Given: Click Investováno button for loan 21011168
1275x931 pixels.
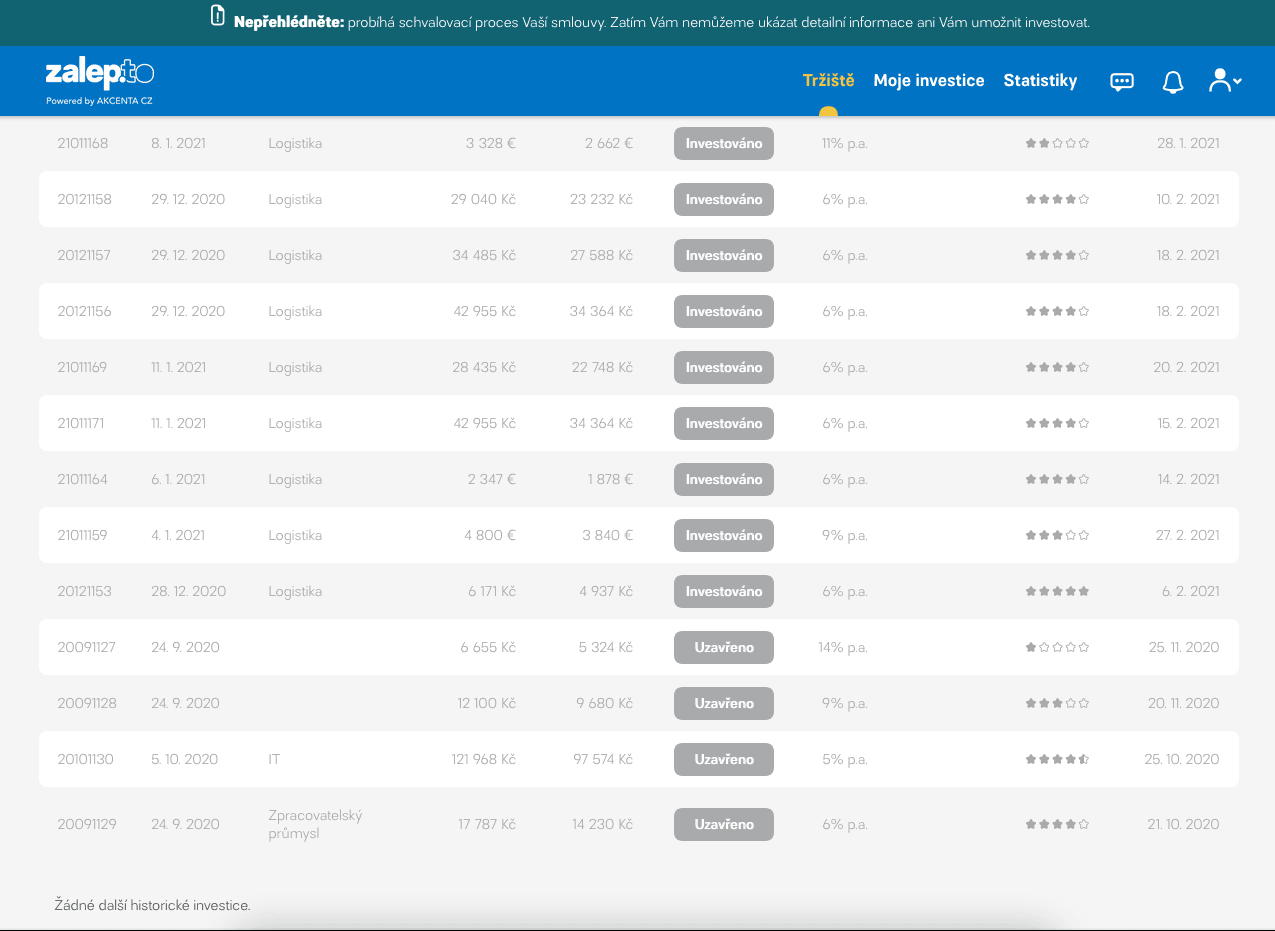Looking at the screenshot, I should tap(724, 143).
